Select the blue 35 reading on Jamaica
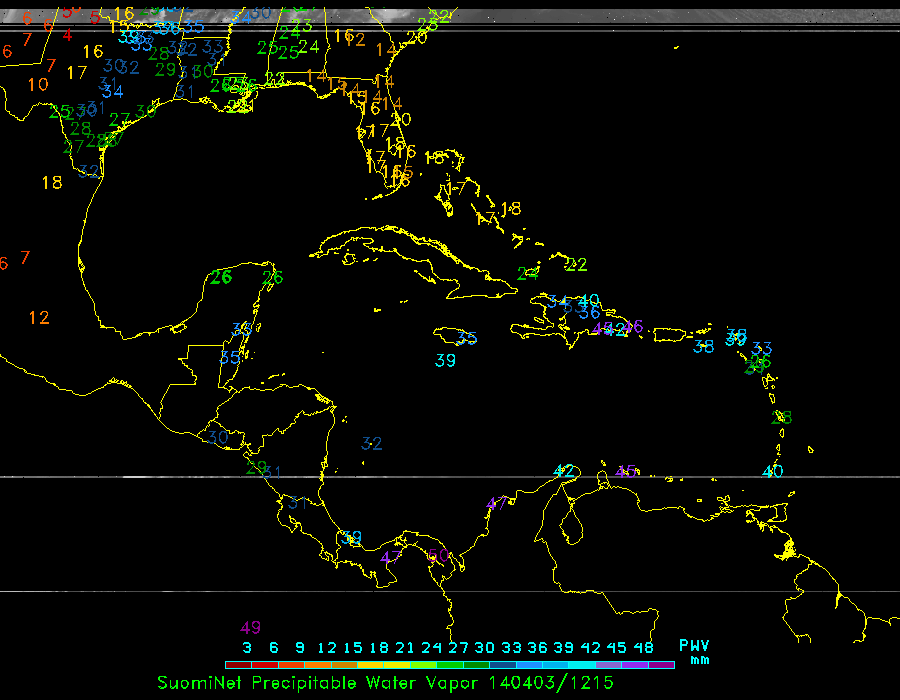Image resolution: width=900 pixels, height=700 pixels. 466,338
